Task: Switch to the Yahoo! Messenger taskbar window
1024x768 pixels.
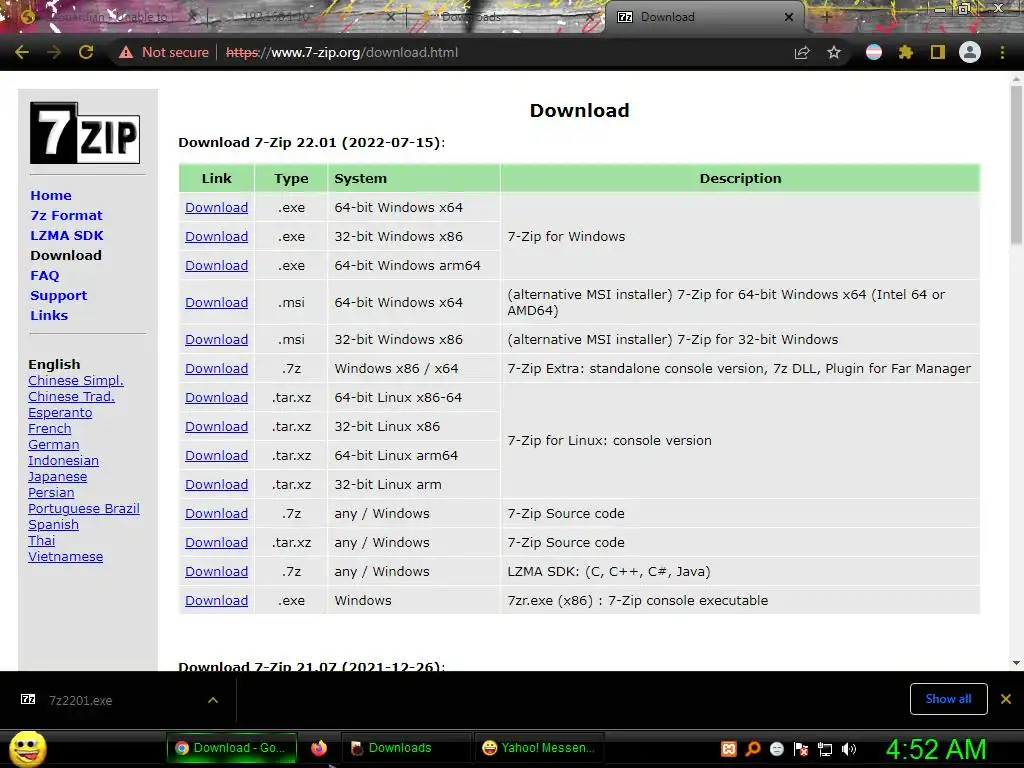Action: tap(539, 748)
